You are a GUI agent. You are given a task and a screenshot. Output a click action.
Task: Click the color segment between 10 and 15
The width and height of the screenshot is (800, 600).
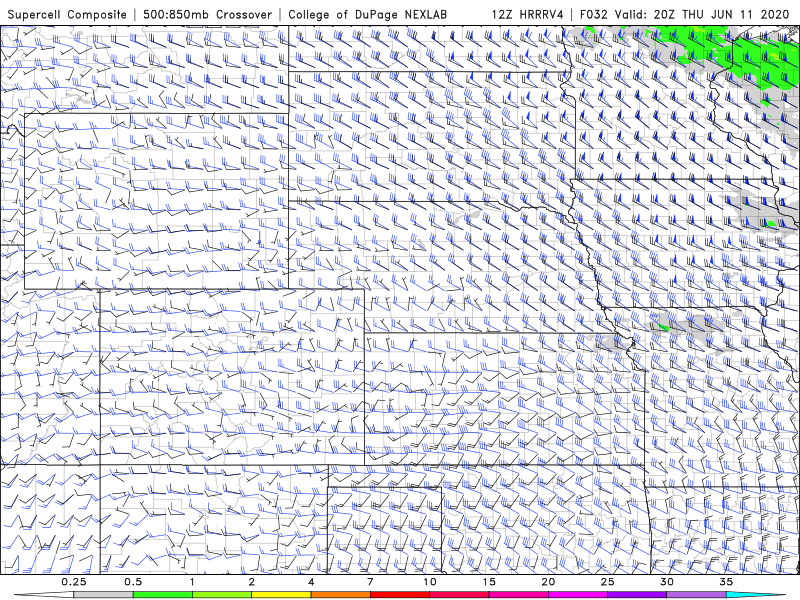pyautogui.click(x=459, y=595)
